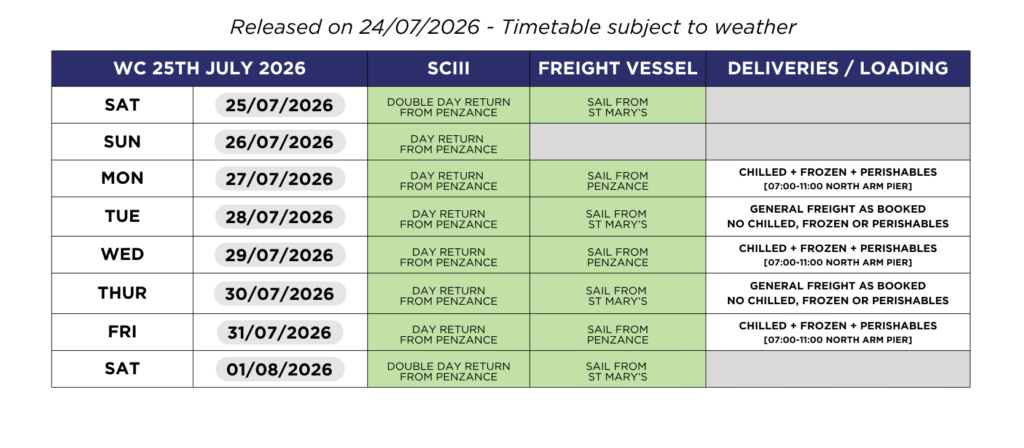Click the Released on 24/07/2026 title text

513,27
